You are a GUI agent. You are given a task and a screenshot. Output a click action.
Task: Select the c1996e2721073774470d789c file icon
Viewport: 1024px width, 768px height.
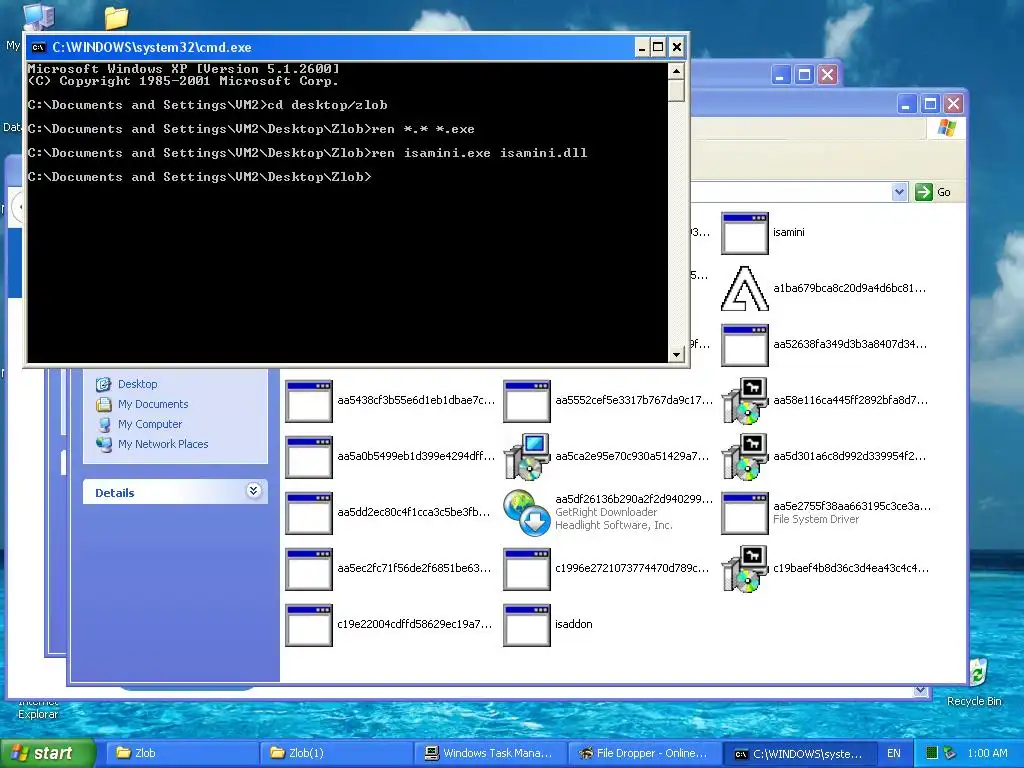(x=527, y=569)
